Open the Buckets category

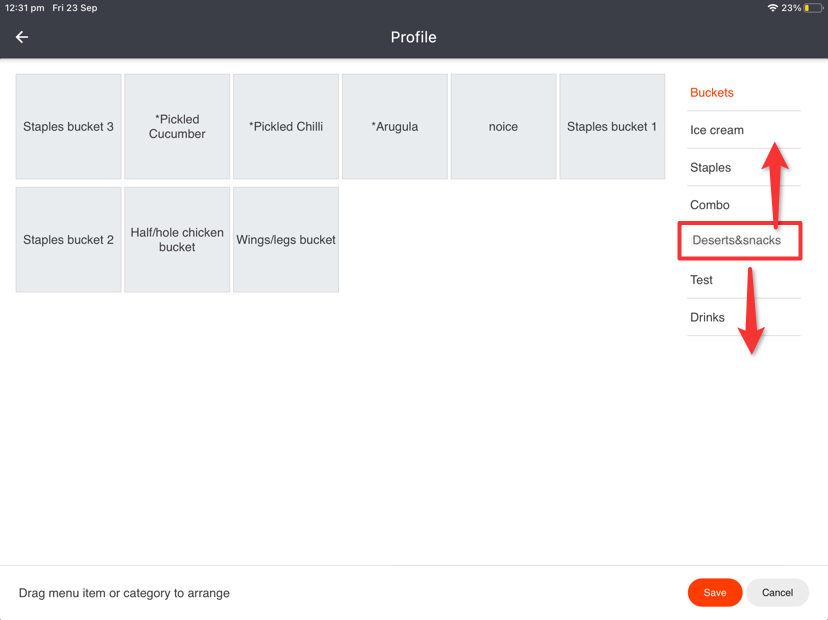point(712,93)
